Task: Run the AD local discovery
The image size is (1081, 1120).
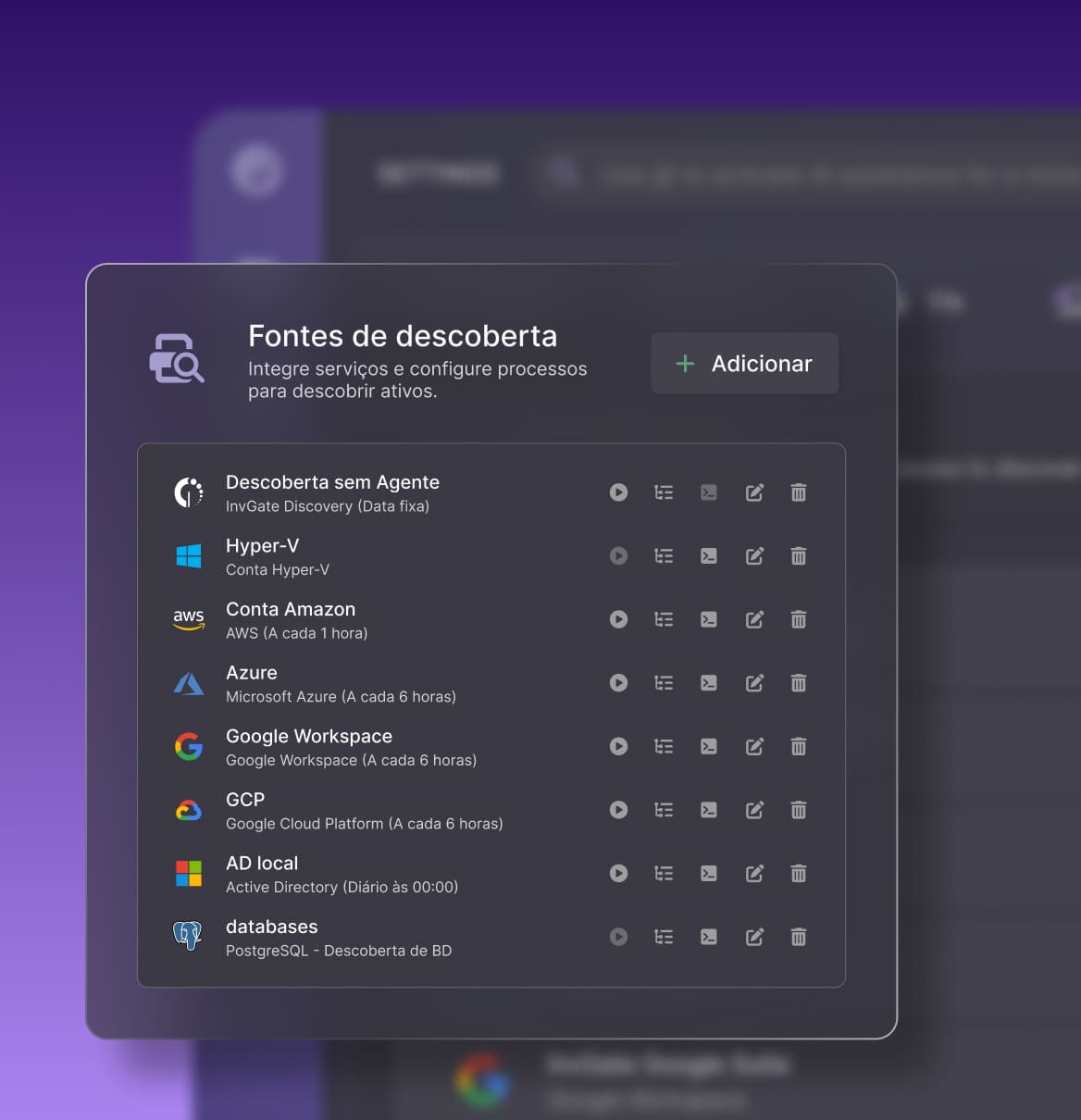Action: tap(618, 874)
